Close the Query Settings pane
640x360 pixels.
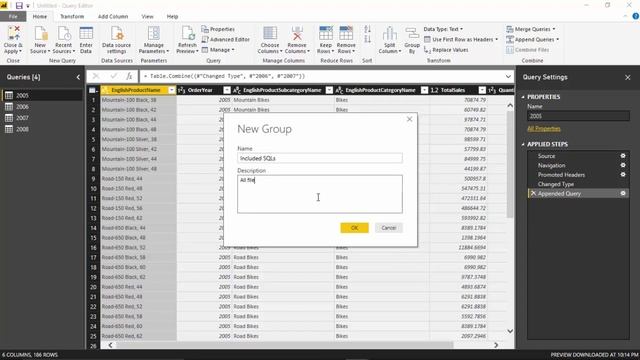click(627, 77)
